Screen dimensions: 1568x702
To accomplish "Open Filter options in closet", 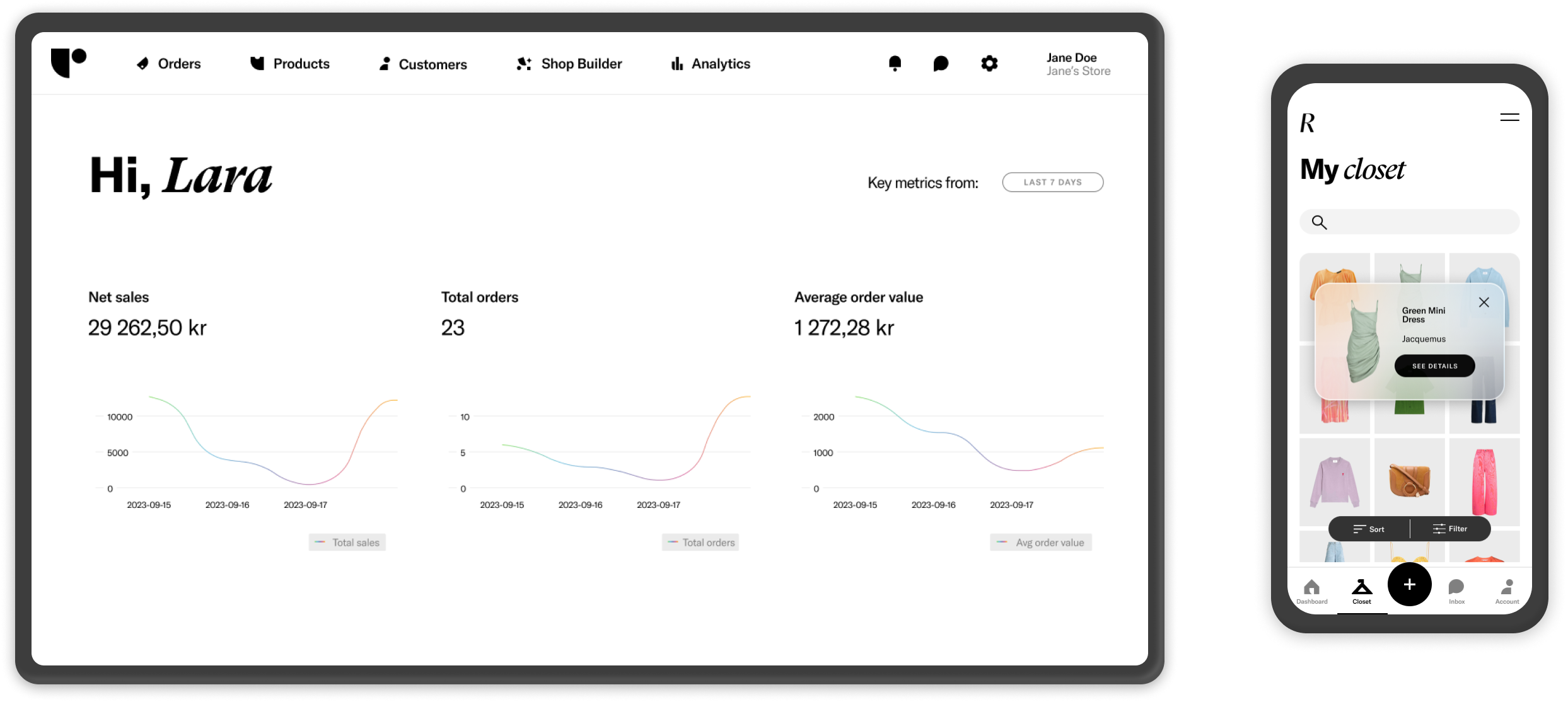I will click(x=1450, y=529).
